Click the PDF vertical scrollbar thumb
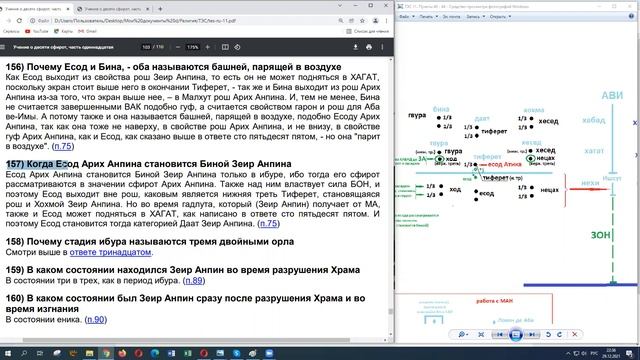 (x=390, y=311)
